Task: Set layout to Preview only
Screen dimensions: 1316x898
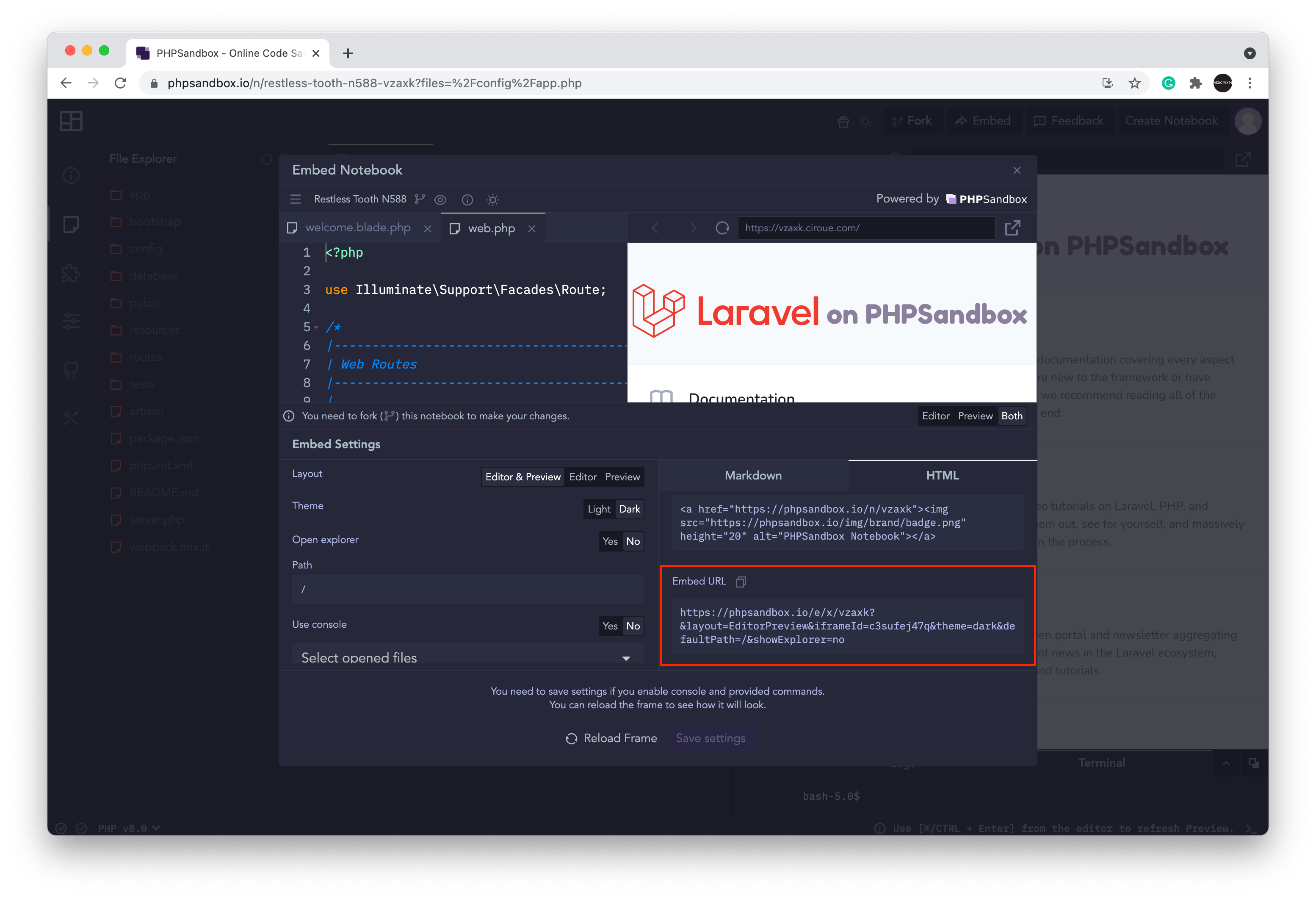Action: tap(622, 477)
